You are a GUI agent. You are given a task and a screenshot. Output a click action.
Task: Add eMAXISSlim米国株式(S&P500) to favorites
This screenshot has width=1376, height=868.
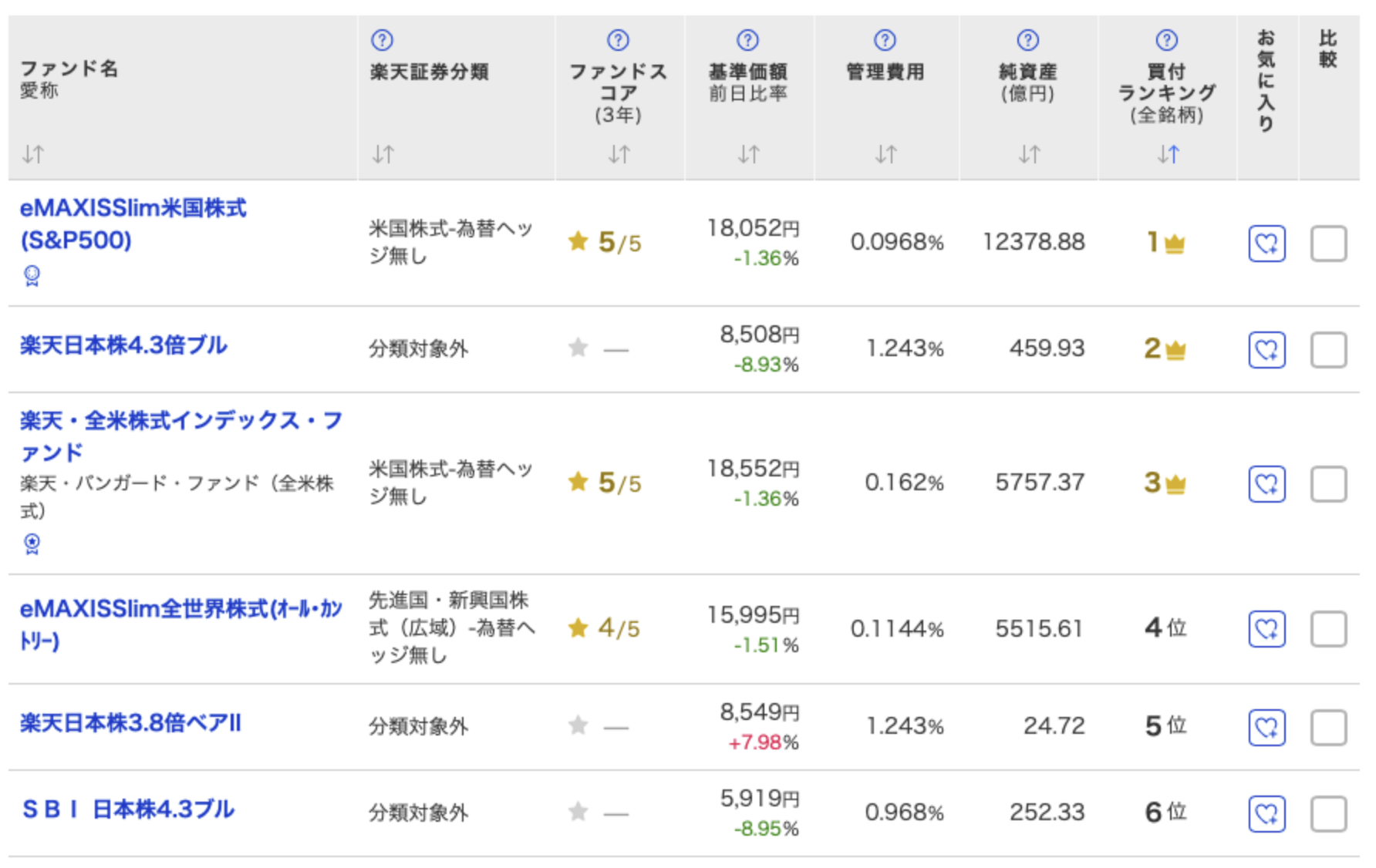[x=1266, y=244]
